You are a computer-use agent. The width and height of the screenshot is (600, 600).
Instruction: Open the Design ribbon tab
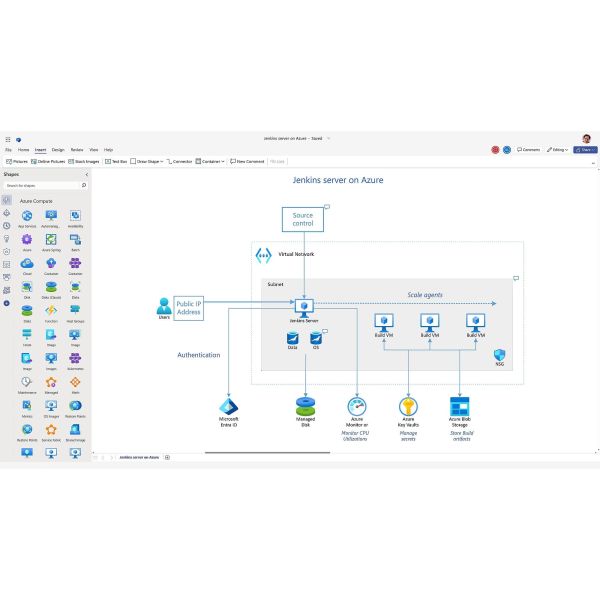point(58,150)
